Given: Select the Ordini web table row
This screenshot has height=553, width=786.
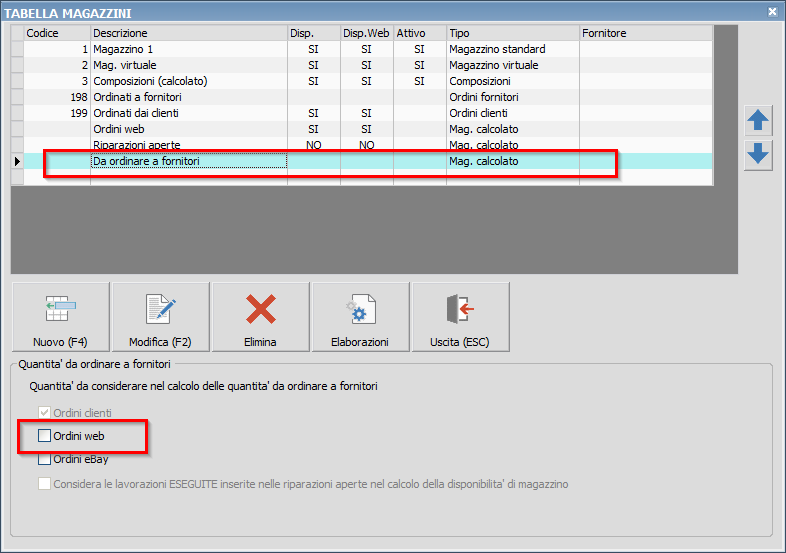Looking at the screenshot, I should (361, 129).
